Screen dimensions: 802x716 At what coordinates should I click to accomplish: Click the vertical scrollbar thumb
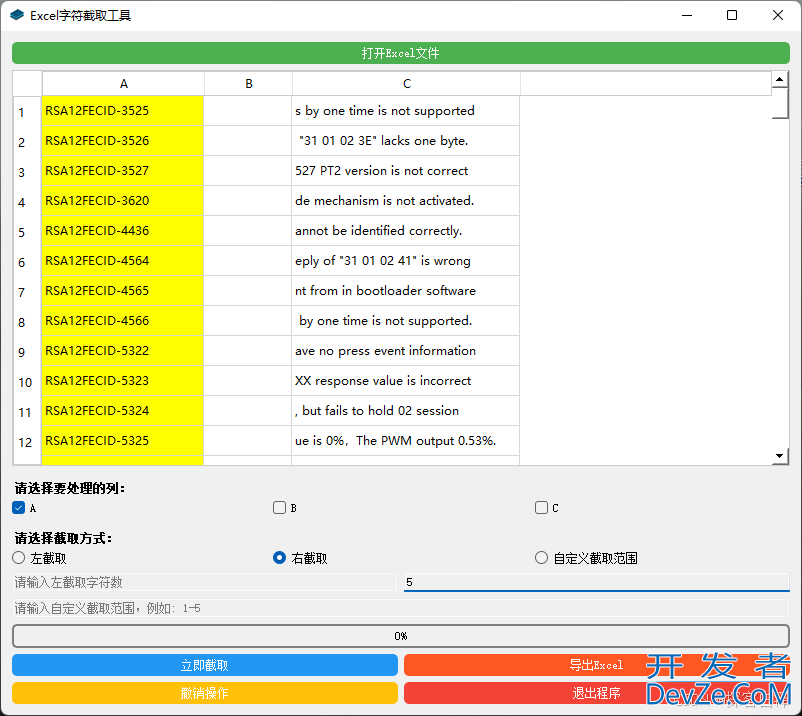coord(779,103)
